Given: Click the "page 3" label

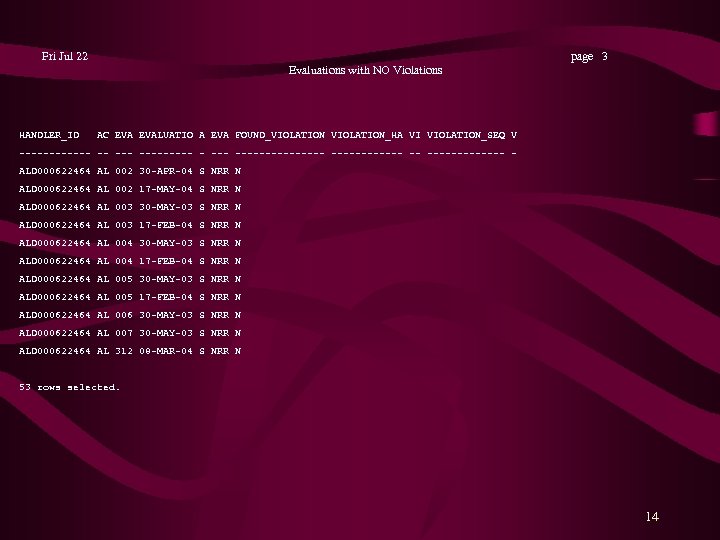Looking at the screenshot, I should [589, 56].
